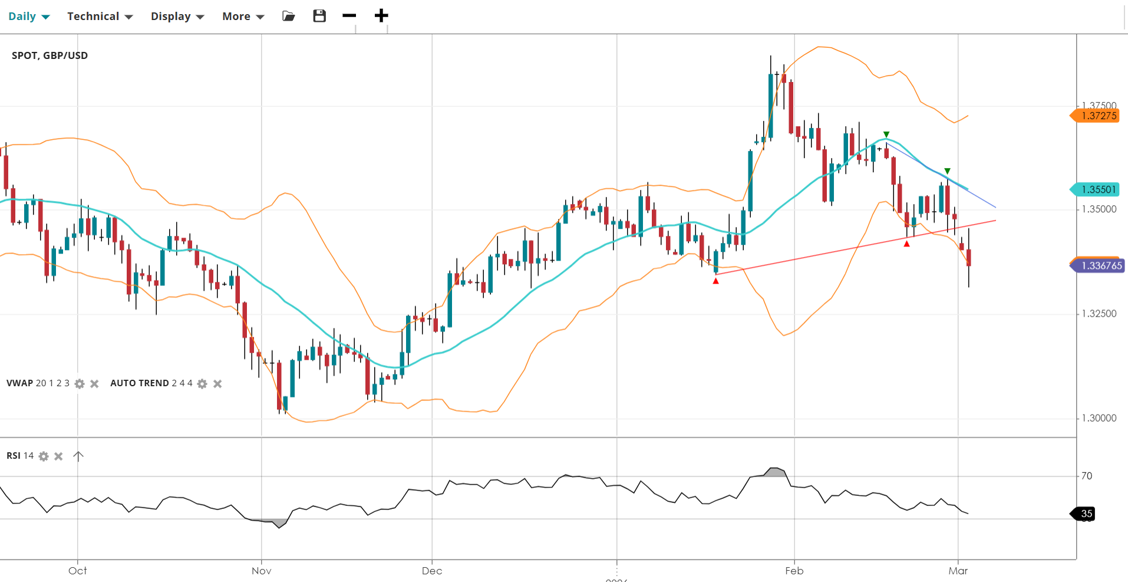
Task: Open the Daily timeframe dropdown
Action: [28, 16]
